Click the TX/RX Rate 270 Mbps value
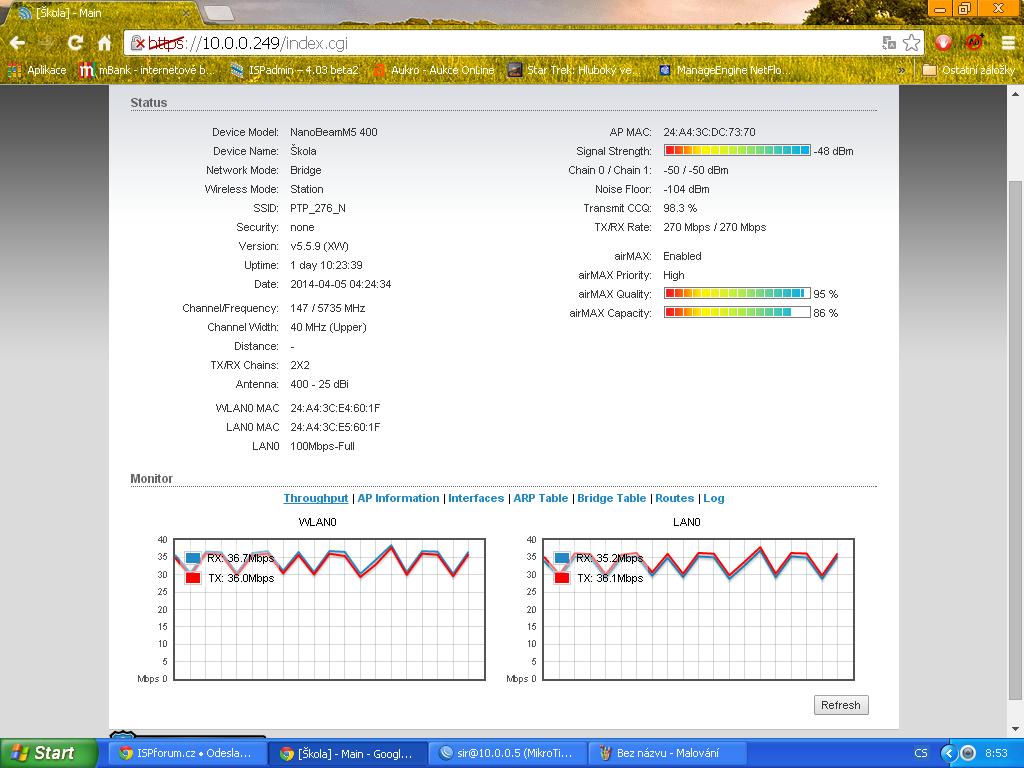Viewport: 1024px width, 768px height. click(714, 227)
